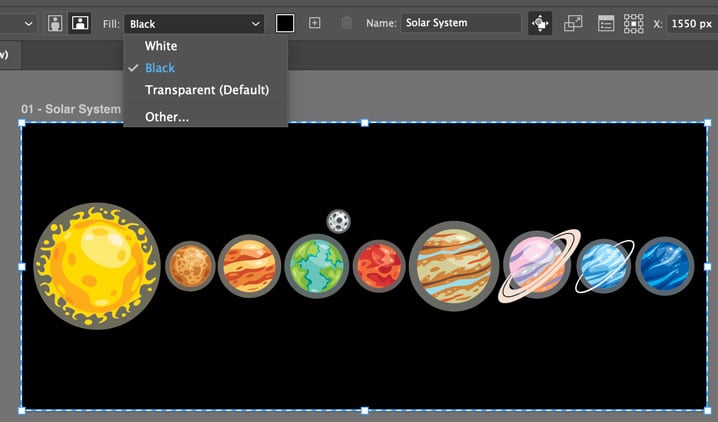
Task: Click the Solar System name field
Action: point(460,23)
